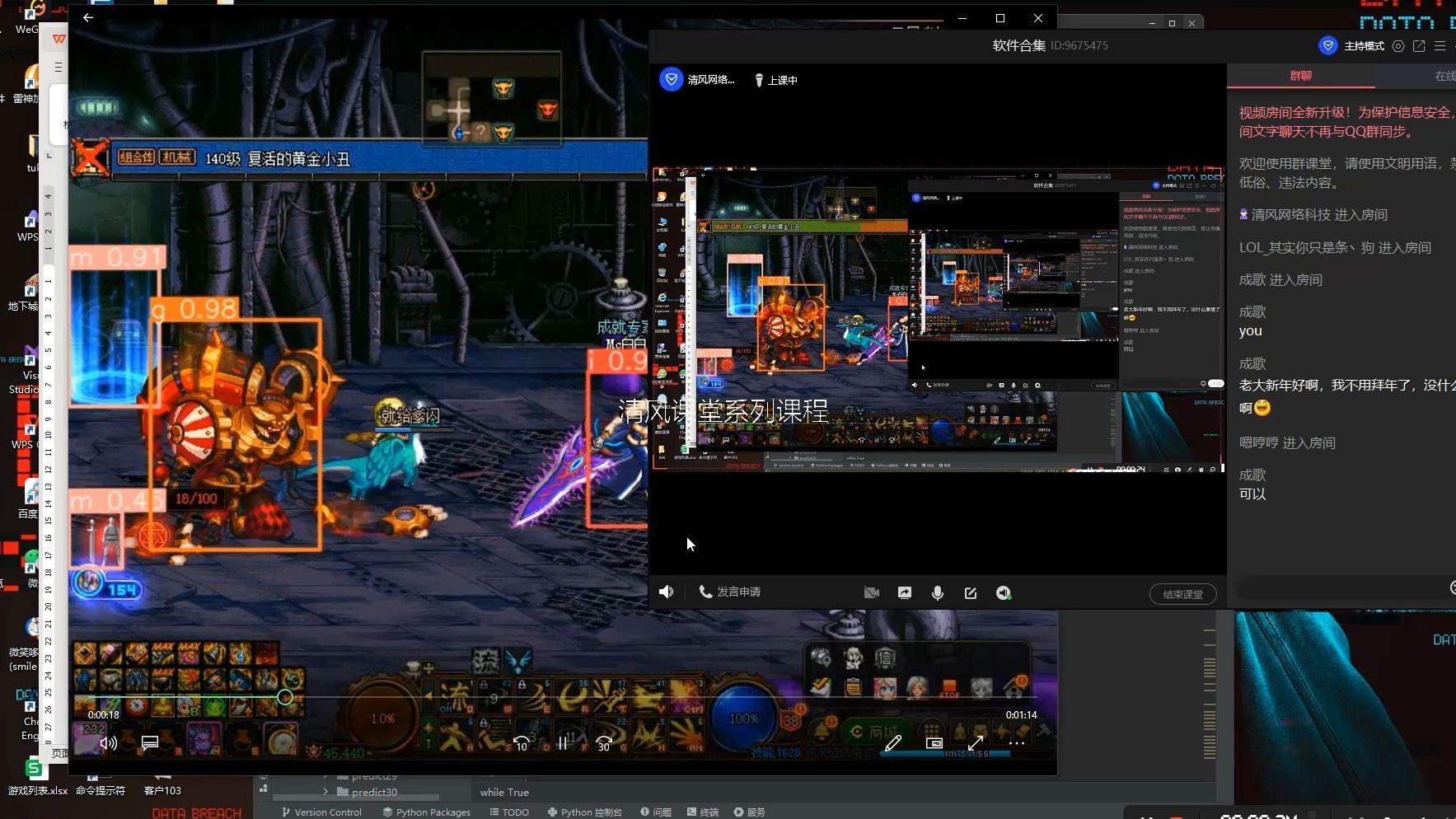The image size is (1456, 819).
Task: Click the WPS logo icon behind the video player
Action: coord(59,39)
